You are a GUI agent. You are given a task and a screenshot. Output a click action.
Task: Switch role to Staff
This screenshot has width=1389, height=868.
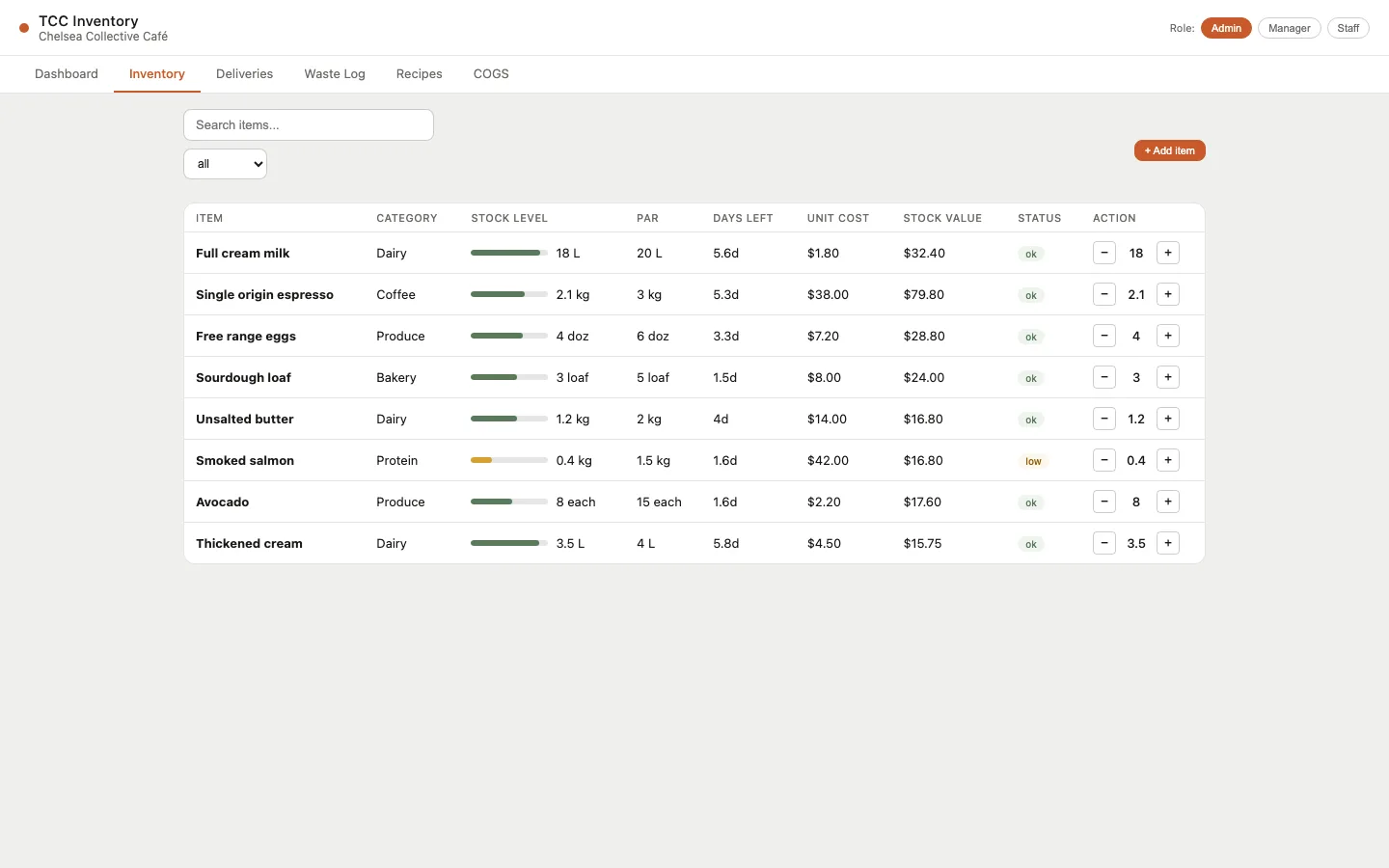click(1348, 28)
